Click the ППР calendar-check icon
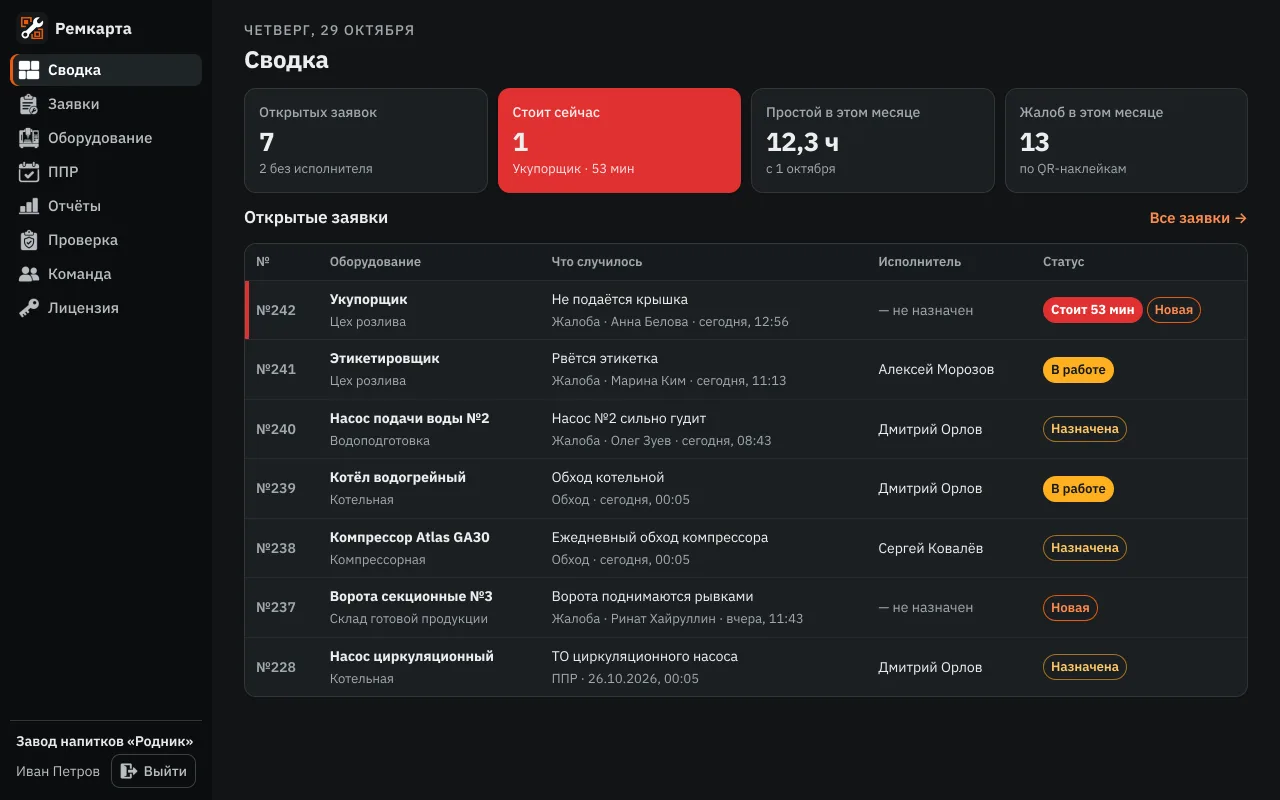 click(29, 172)
